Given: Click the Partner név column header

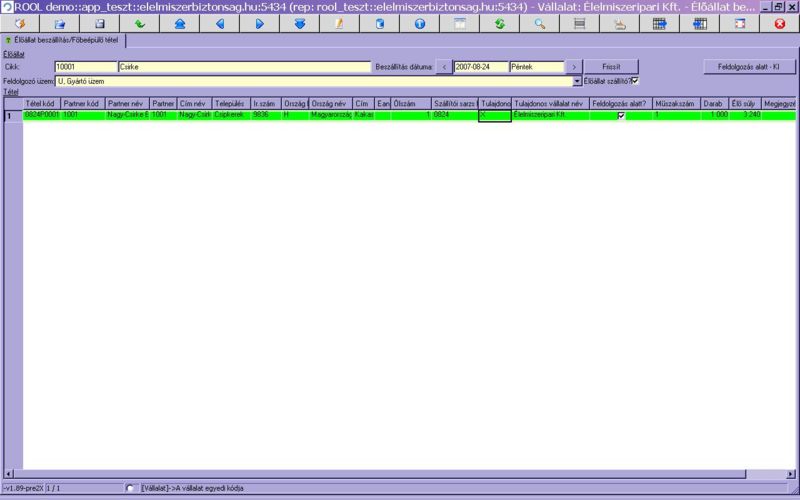Looking at the screenshot, I should (126, 103).
